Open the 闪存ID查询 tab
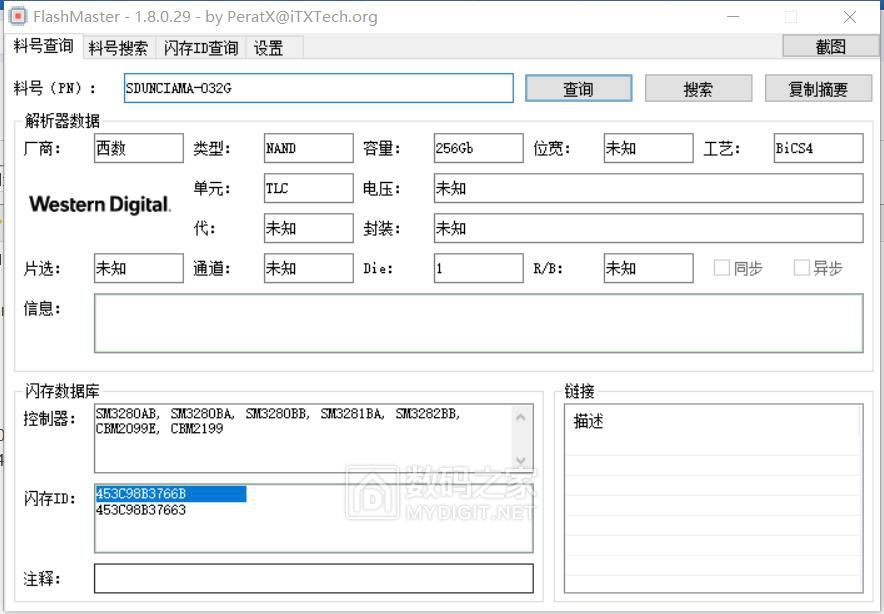This screenshot has width=884, height=614. pyautogui.click(x=200, y=47)
